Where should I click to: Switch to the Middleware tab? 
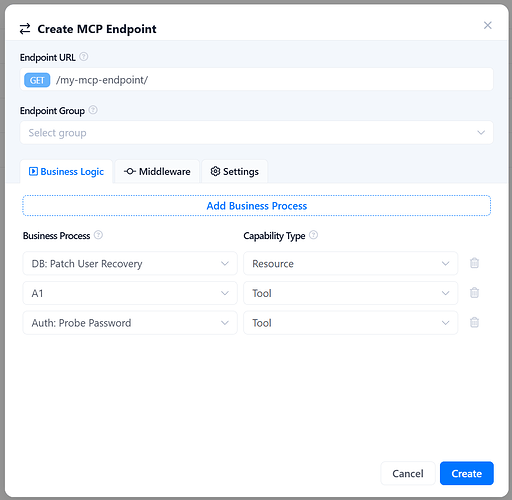click(157, 172)
